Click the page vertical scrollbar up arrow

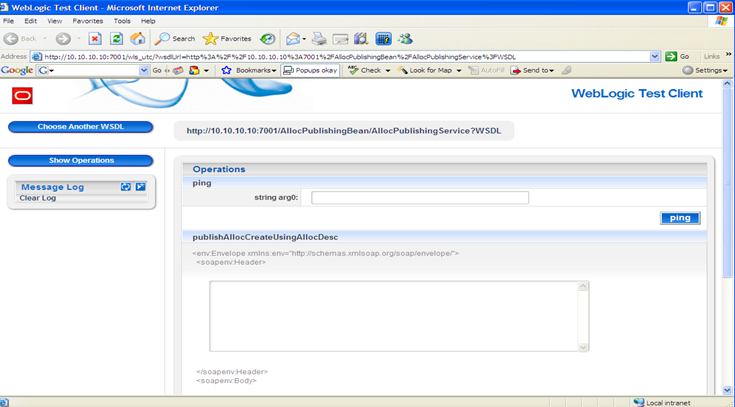(x=727, y=83)
